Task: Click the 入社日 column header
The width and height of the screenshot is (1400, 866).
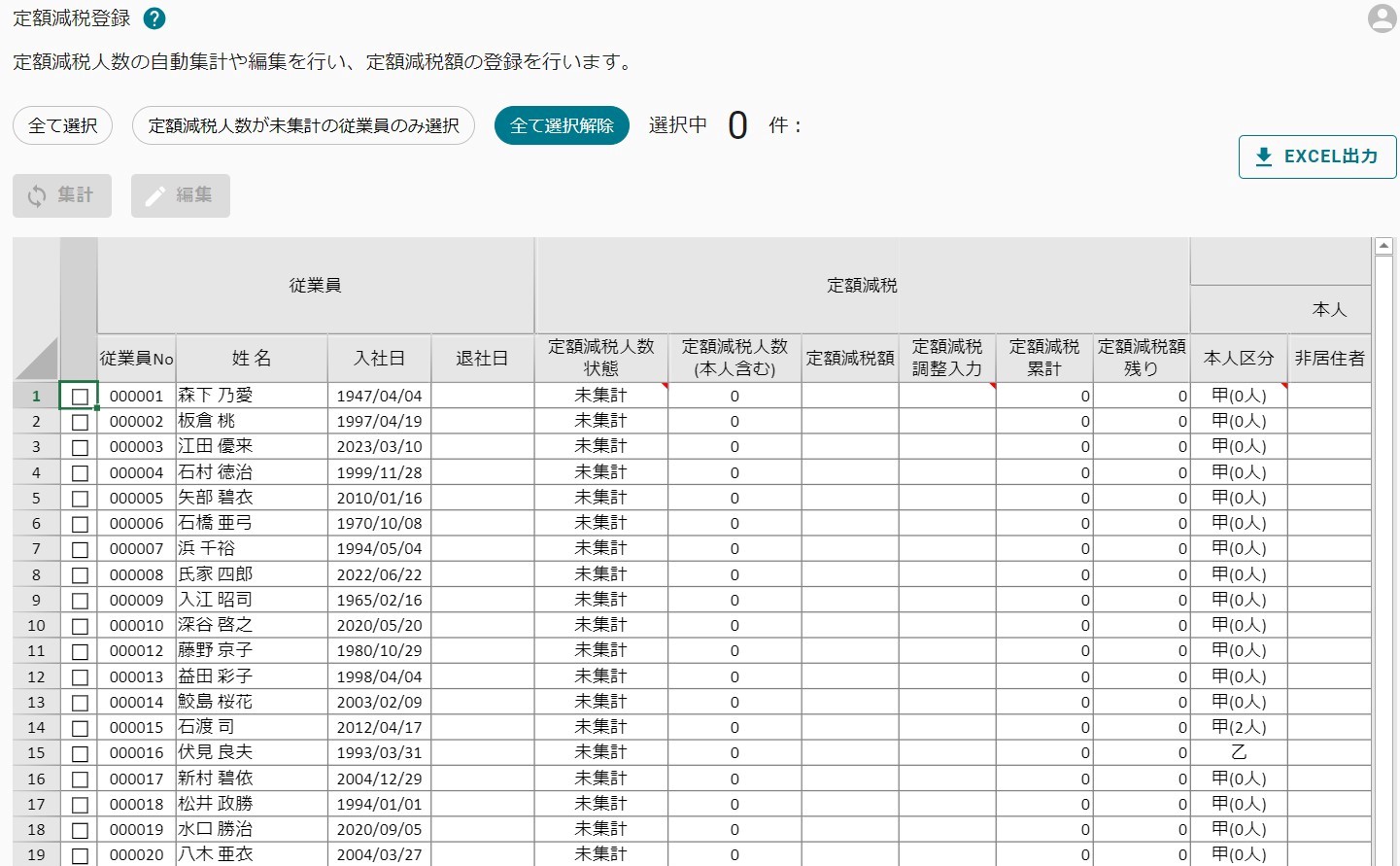Action: (379, 358)
